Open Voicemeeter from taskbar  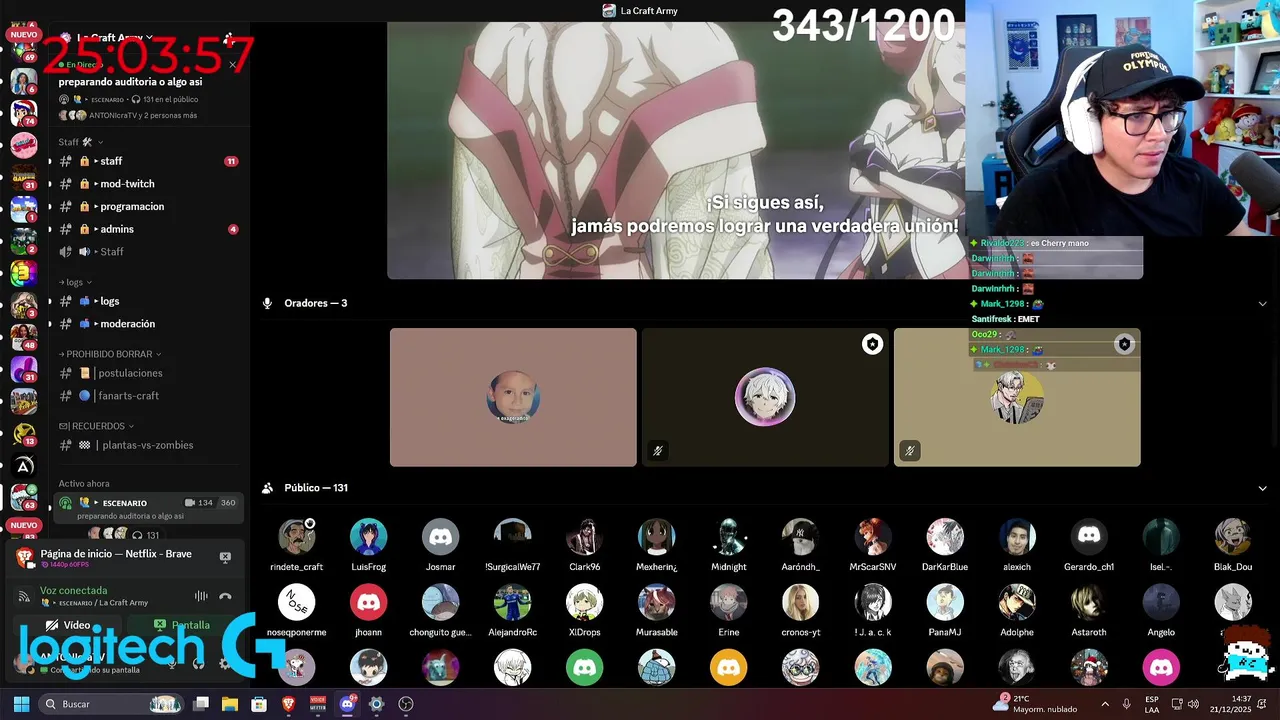[318, 704]
